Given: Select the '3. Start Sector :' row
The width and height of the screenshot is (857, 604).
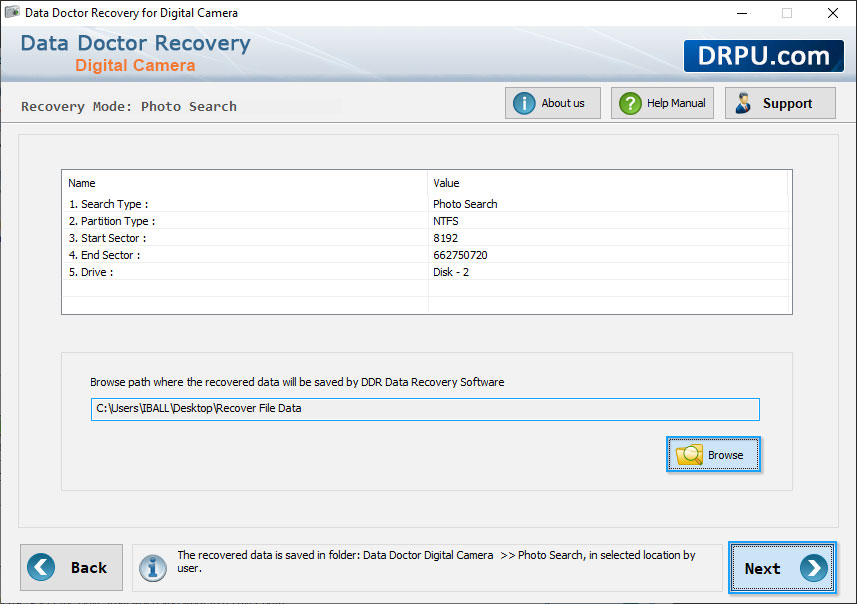Looking at the screenshot, I should [x=426, y=238].
